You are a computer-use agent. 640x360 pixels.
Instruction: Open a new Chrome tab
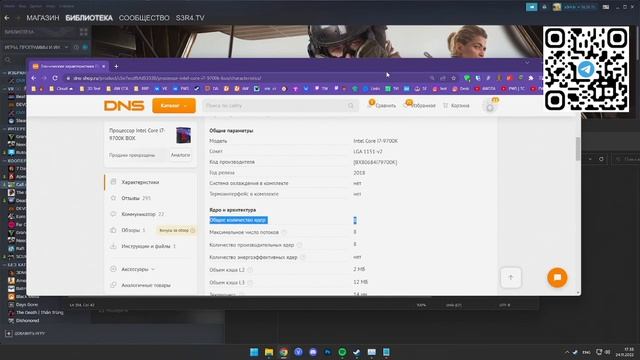pos(116,66)
